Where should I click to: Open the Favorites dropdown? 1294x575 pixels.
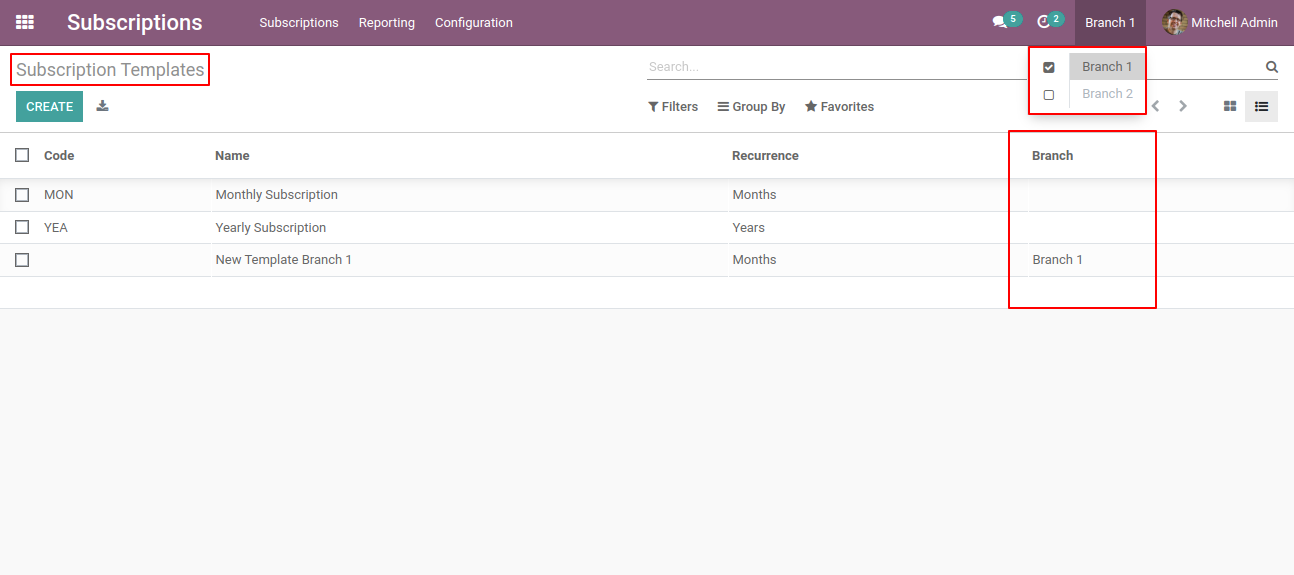tap(839, 107)
